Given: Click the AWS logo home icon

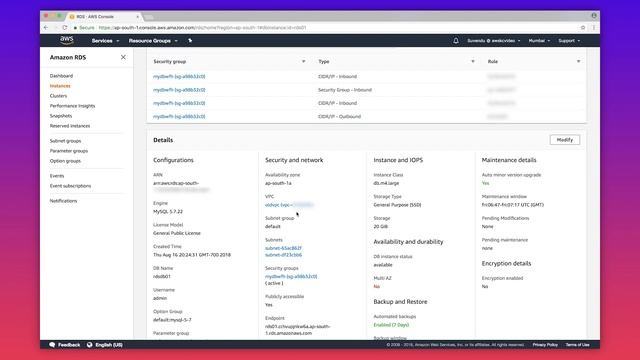Looking at the screenshot, I should pyautogui.click(x=67, y=40).
